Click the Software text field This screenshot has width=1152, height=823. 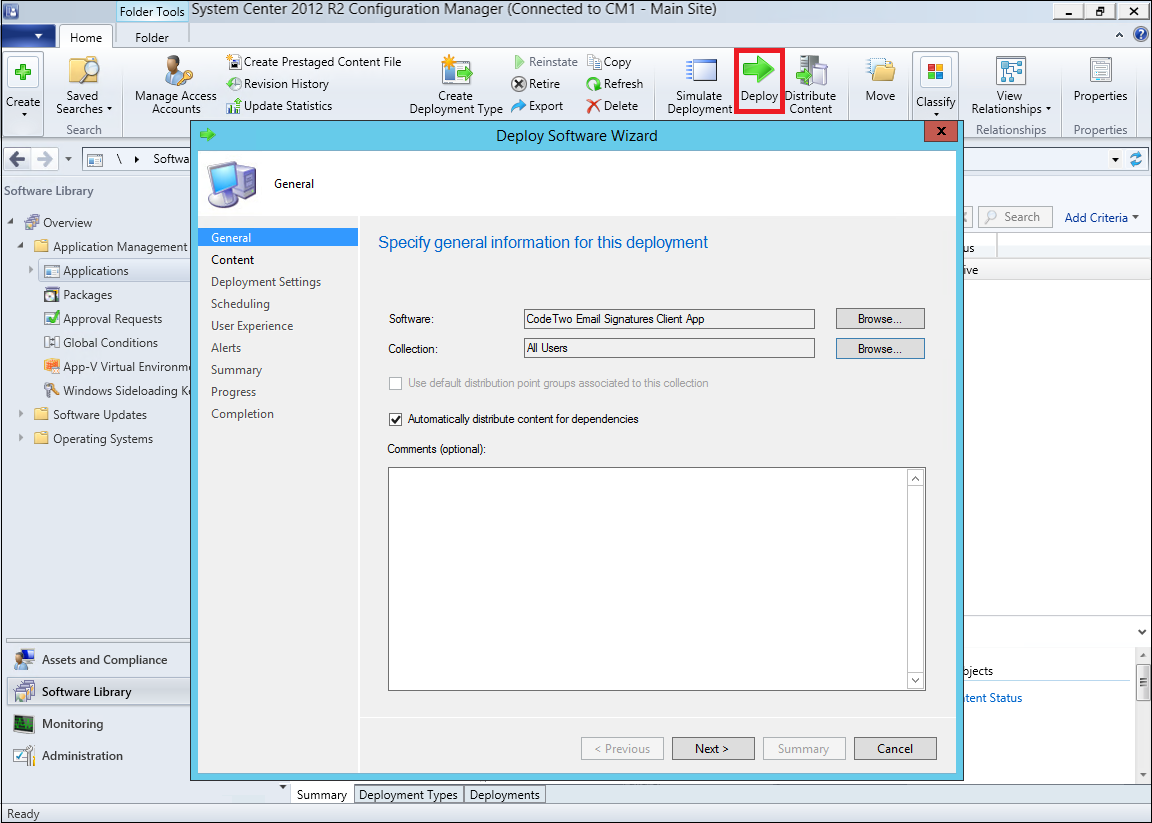pyautogui.click(x=669, y=319)
